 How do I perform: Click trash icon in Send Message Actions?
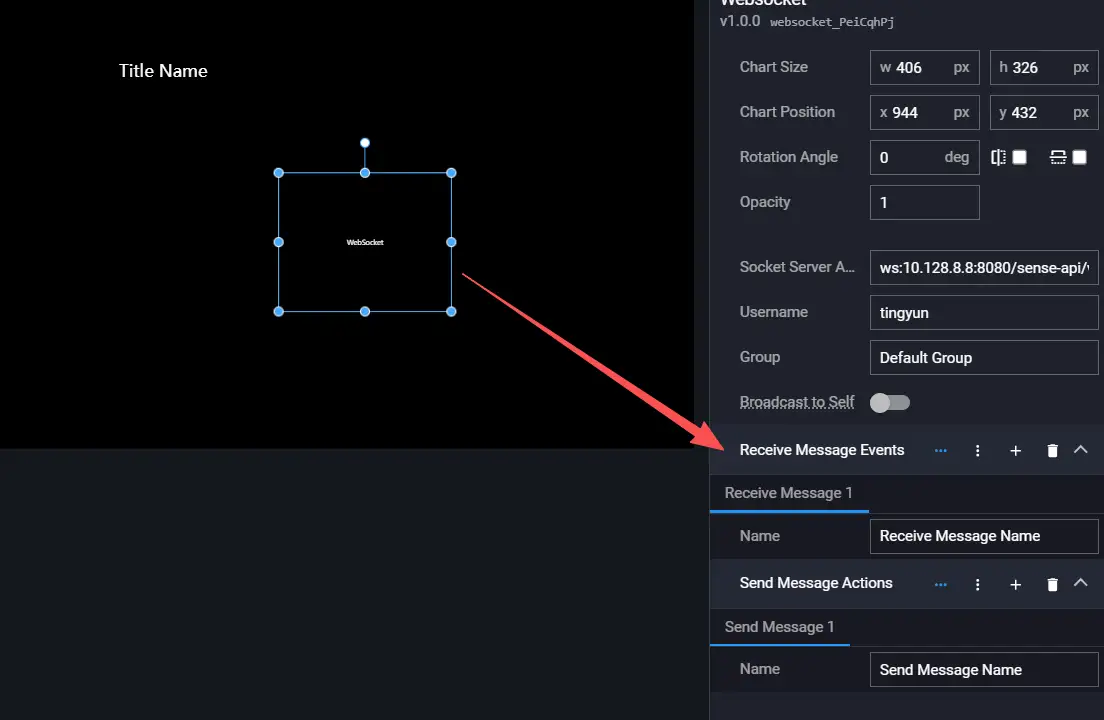click(x=1052, y=584)
